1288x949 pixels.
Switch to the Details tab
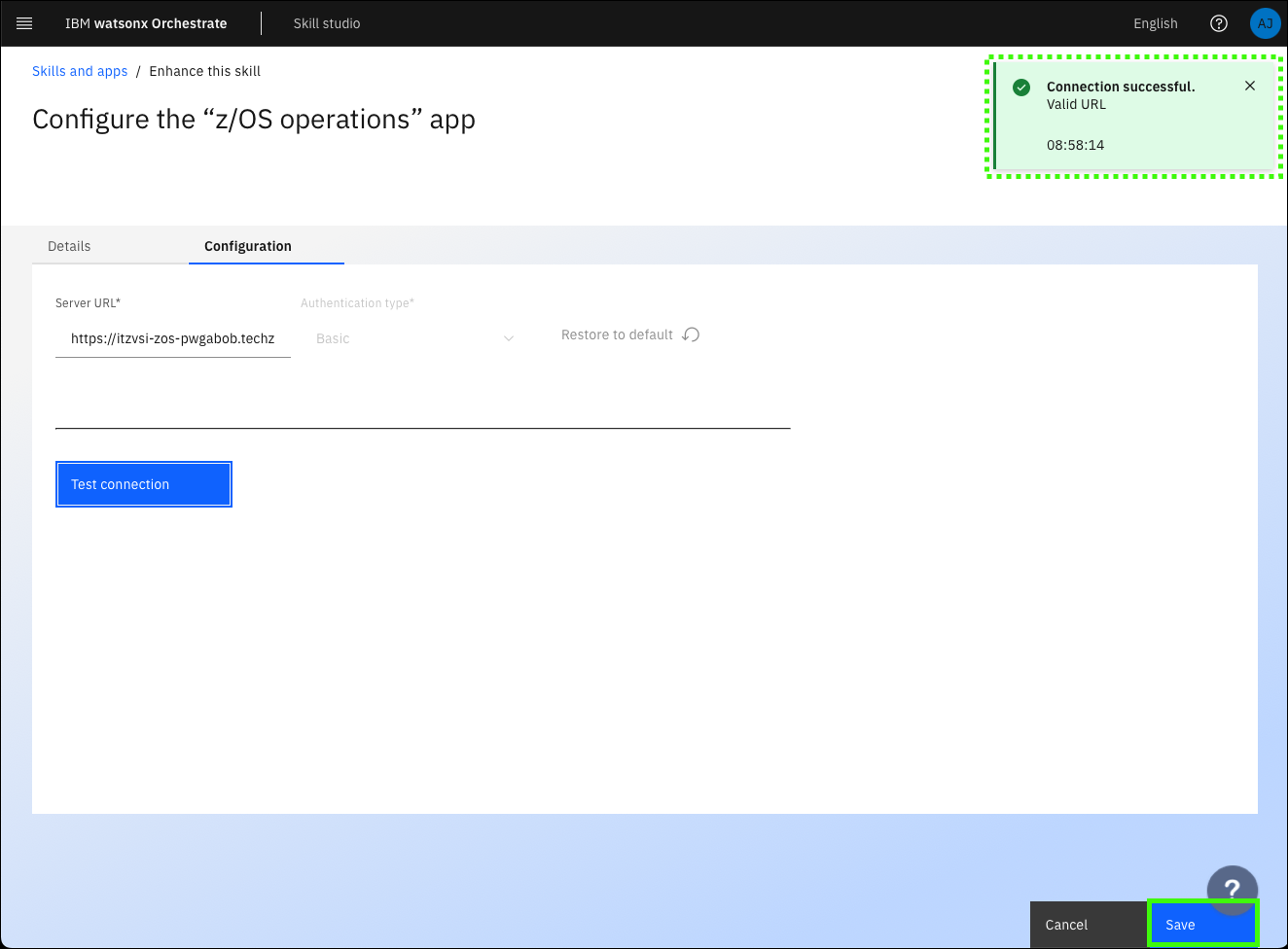69,246
